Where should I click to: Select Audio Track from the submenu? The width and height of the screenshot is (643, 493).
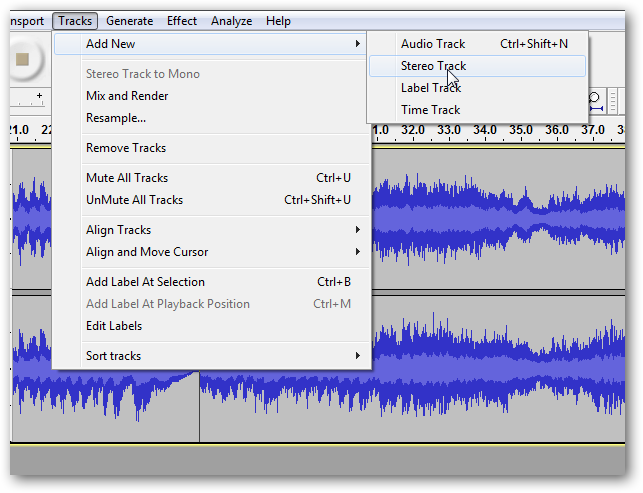click(477, 44)
